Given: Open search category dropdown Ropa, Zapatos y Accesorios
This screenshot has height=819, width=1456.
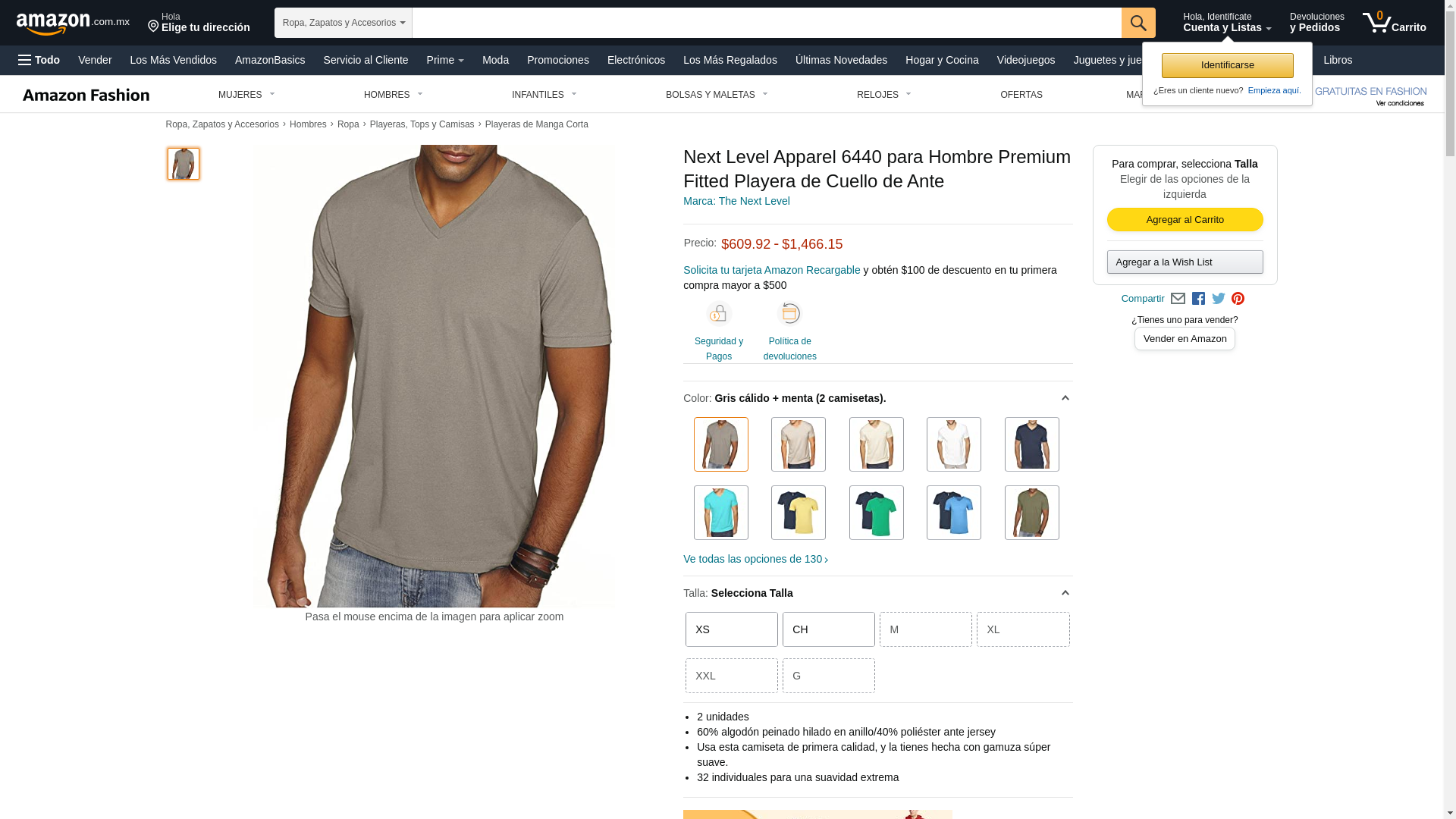Looking at the screenshot, I should click(344, 23).
